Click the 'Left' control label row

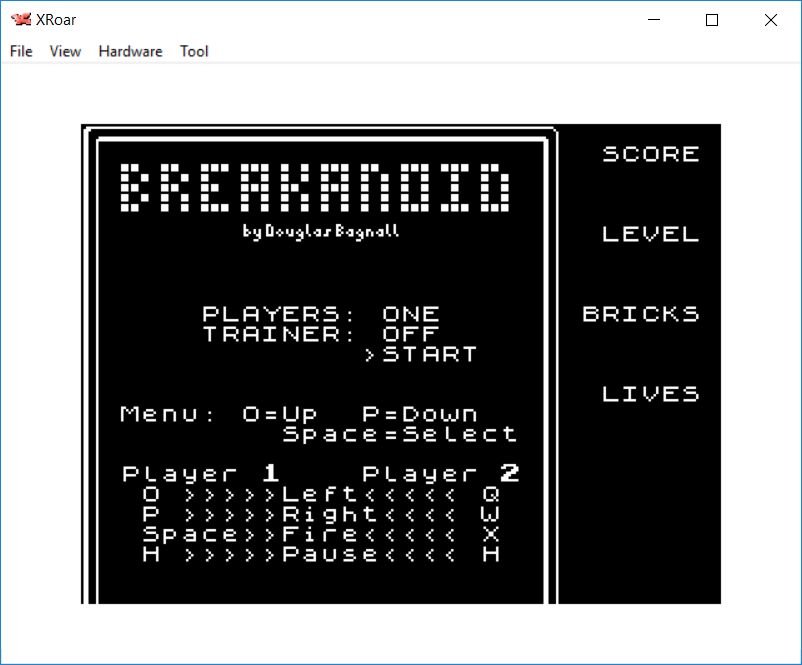(x=321, y=494)
